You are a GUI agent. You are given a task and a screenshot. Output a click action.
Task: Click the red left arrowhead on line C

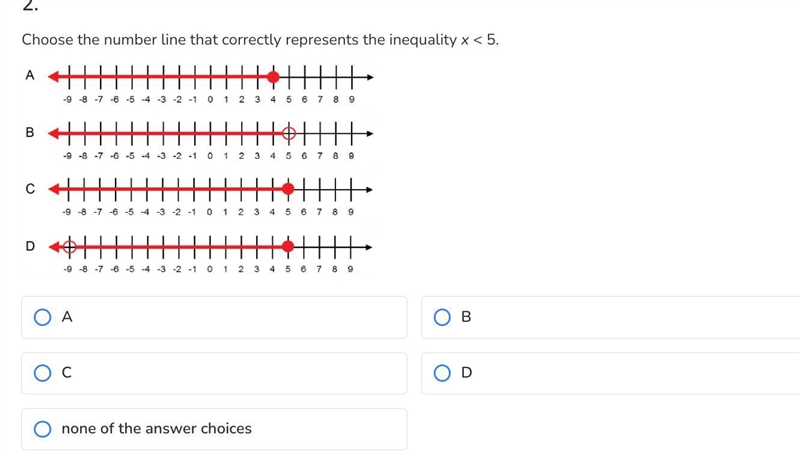tap(54, 189)
